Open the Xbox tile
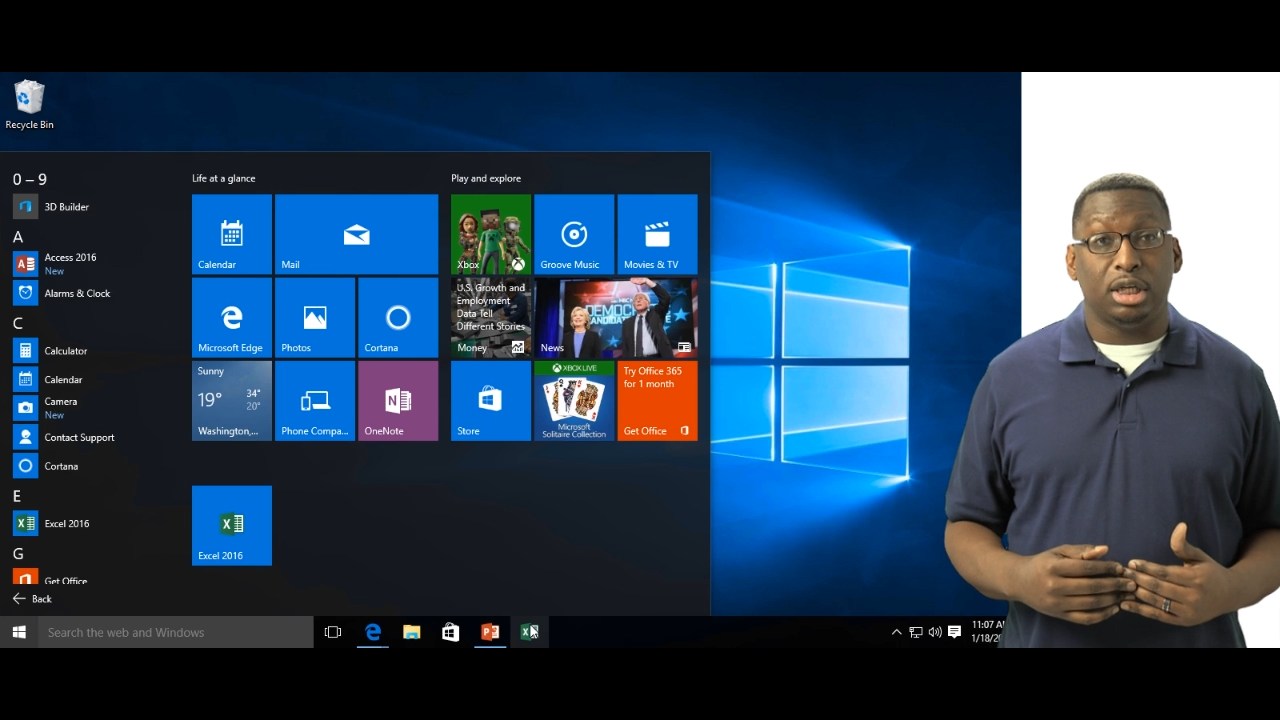The width and height of the screenshot is (1280, 720). point(491,234)
